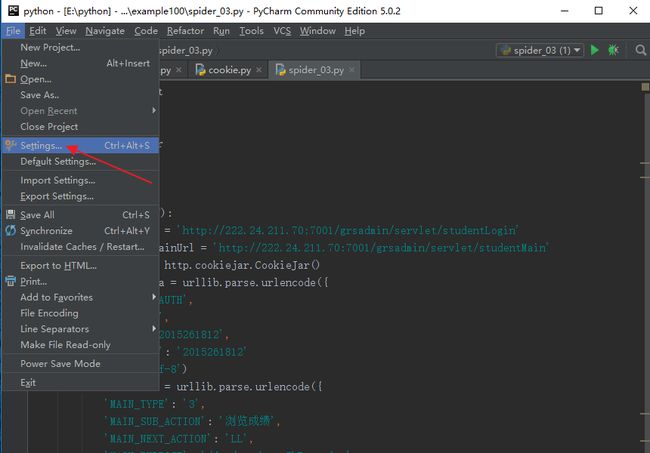The image size is (650, 453).
Task: Open the Navigate menu
Action: click(x=105, y=31)
